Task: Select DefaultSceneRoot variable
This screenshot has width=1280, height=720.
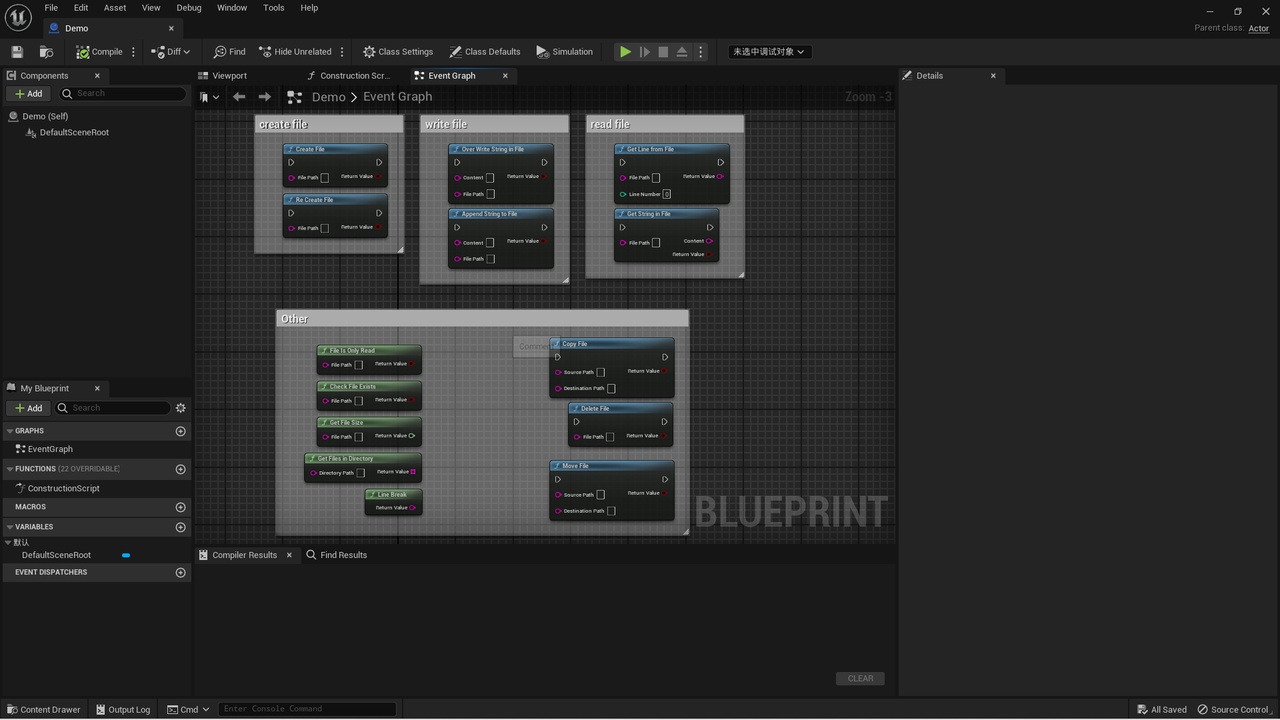Action: tap(56, 555)
